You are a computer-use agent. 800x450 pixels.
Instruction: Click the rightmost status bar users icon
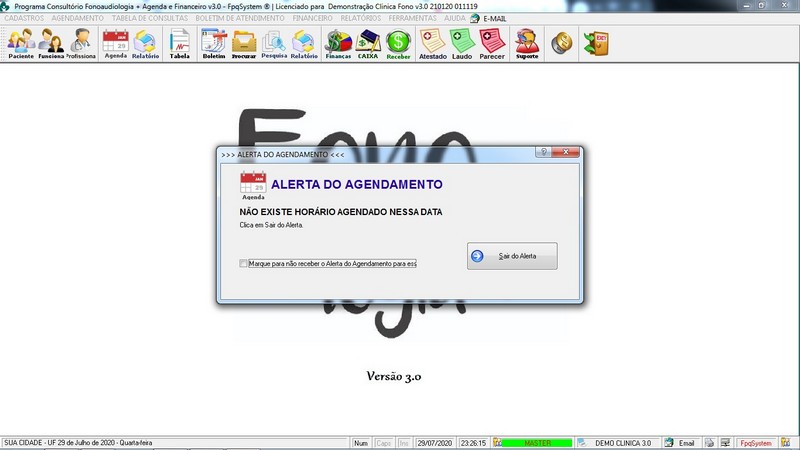point(785,443)
